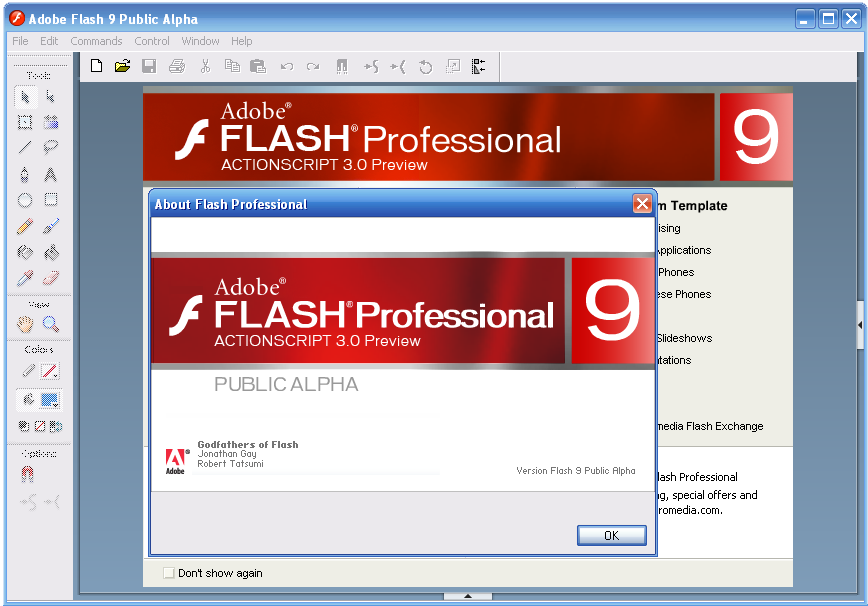Select the Free Transform tool
The image size is (868, 606).
tap(25, 122)
